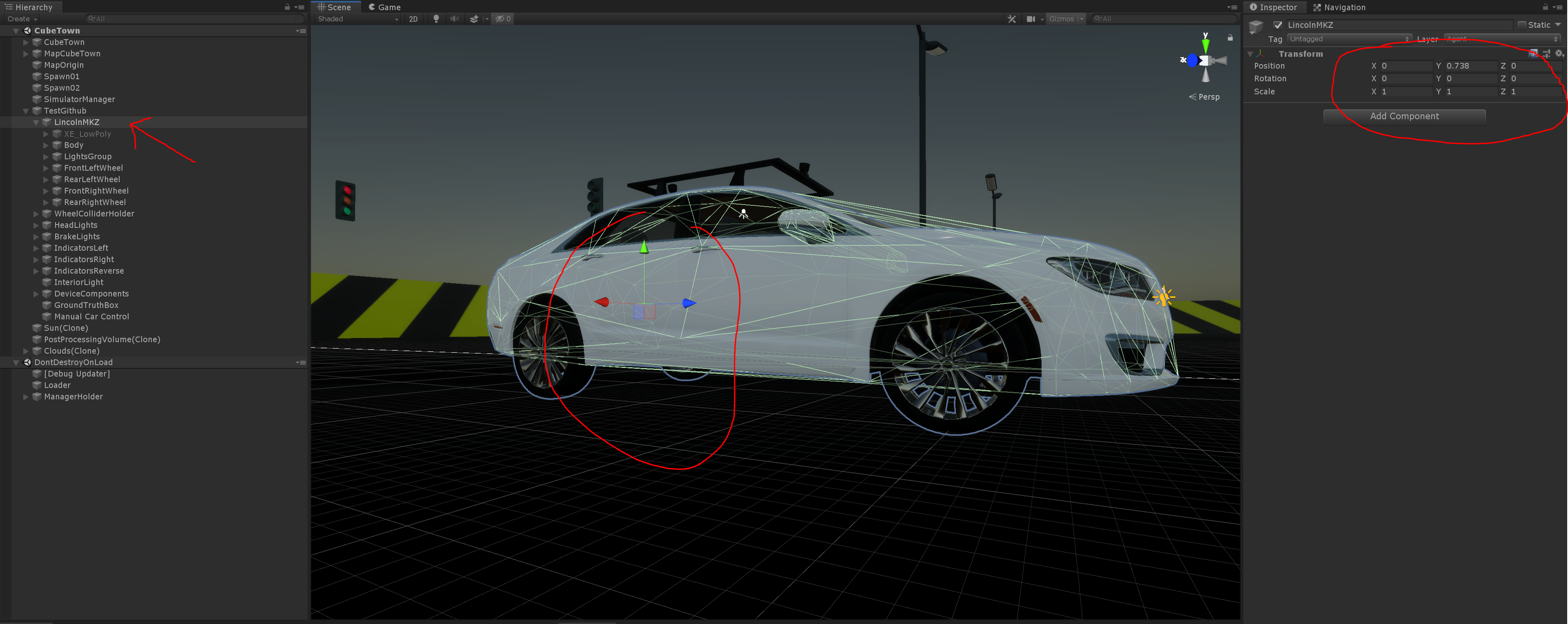This screenshot has height=624, width=1568.
Task: Toggle scene lighting with the lightbulb icon
Action: coord(436,19)
